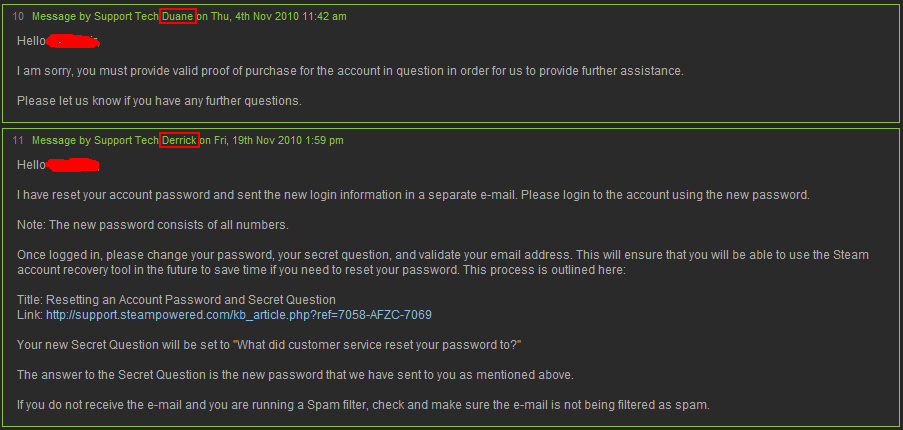Click 'Please let us know if you have any further questions'
The height and width of the screenshot is (430, 903).
point(160,101)
